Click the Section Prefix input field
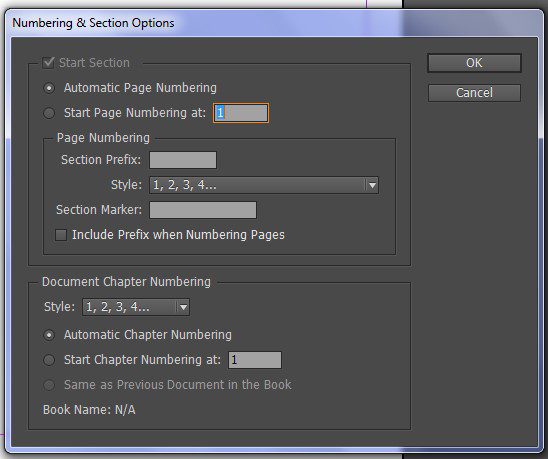The height and width of the screenshot is (459, 548). [183, 160]
